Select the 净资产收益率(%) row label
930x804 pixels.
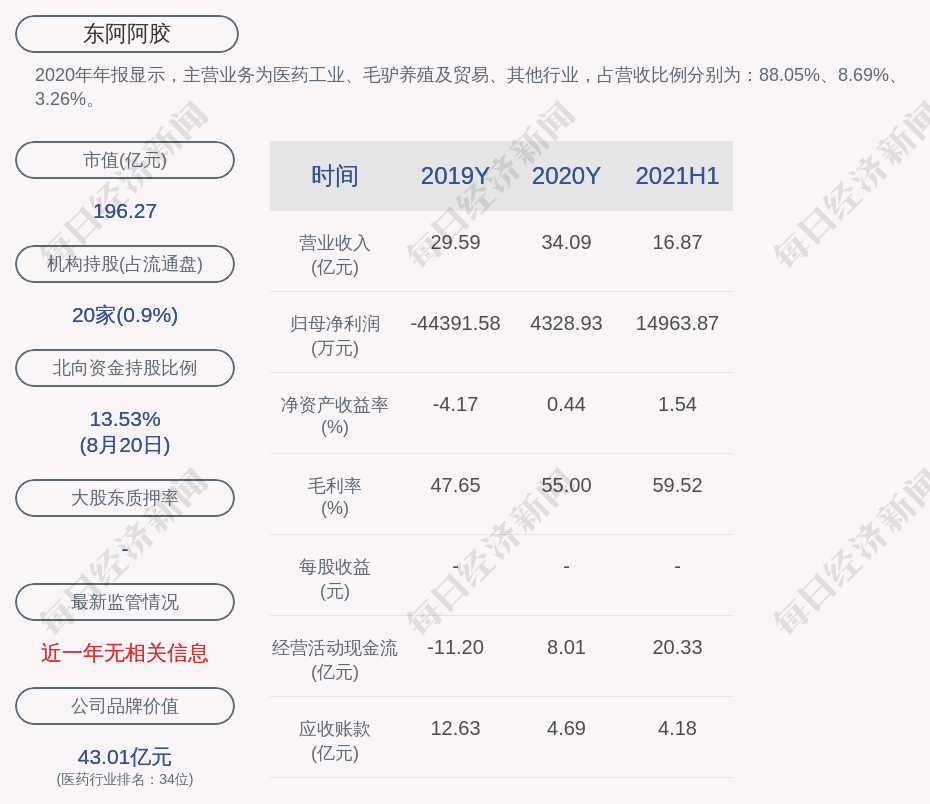point(334,416)
